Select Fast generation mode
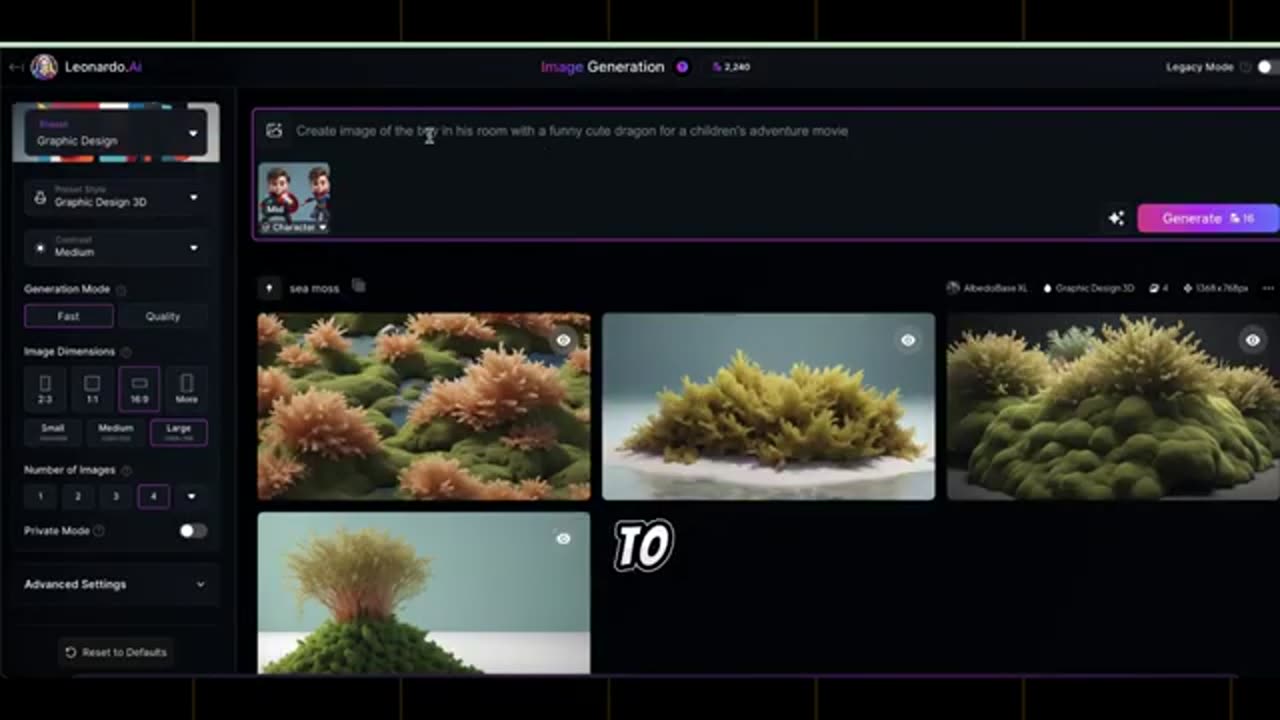This screenshot has width=1280, height=720. coord(68,316)
